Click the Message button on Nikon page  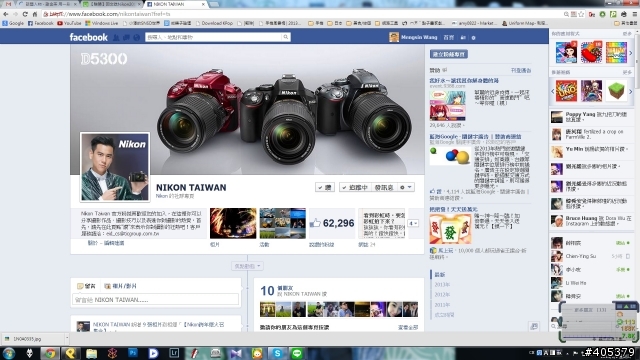(384, 187)
